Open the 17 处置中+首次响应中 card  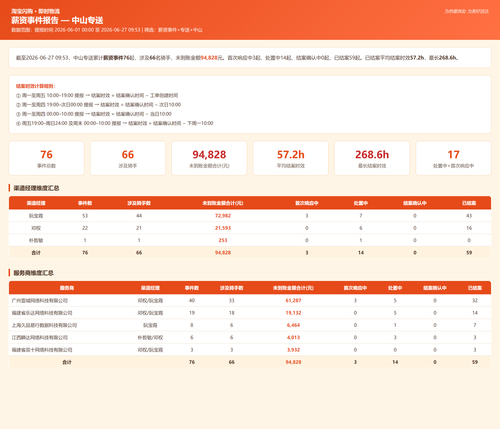[453, 158]
